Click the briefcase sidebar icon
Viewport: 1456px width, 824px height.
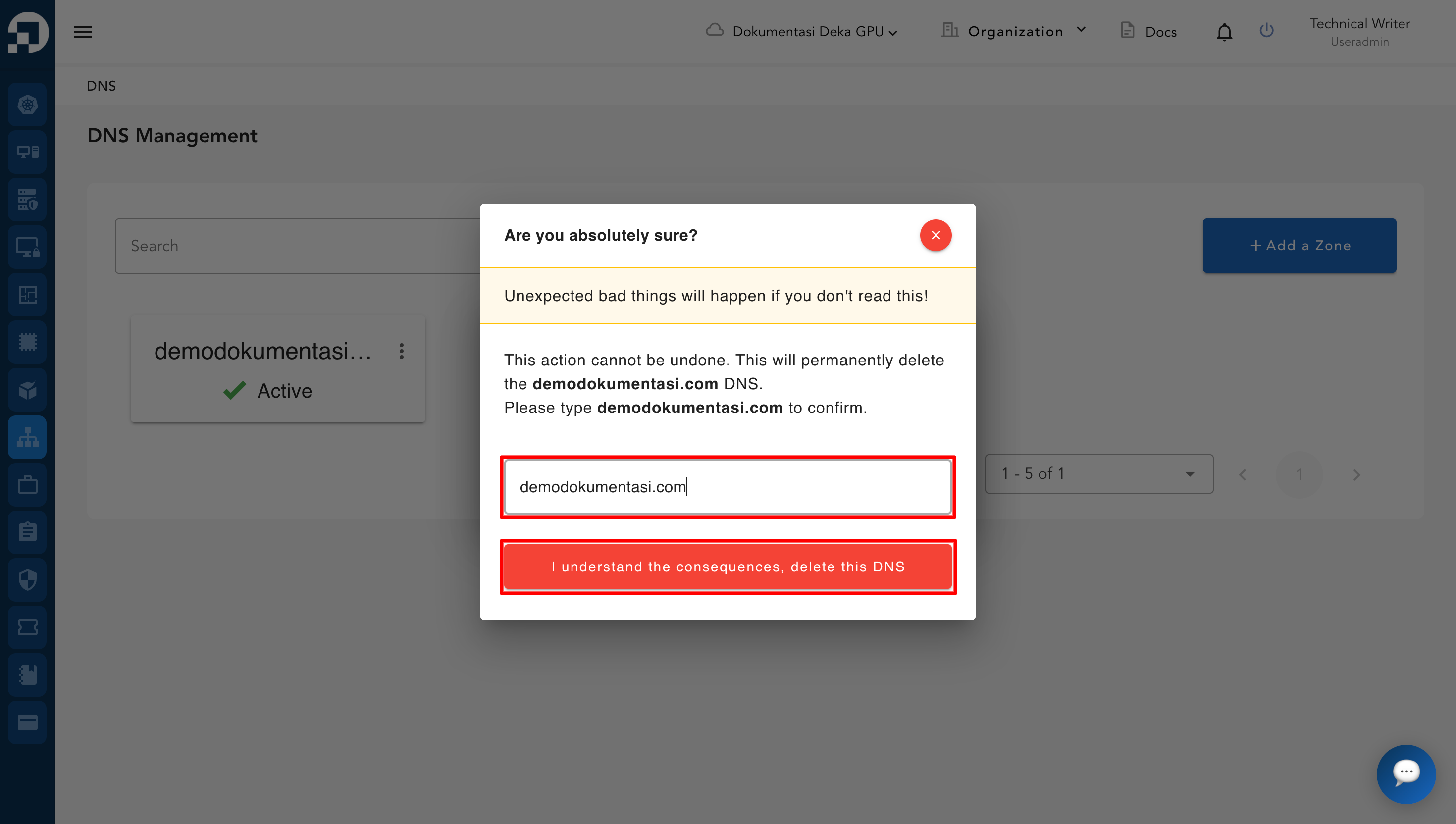(x=27, y=484)
